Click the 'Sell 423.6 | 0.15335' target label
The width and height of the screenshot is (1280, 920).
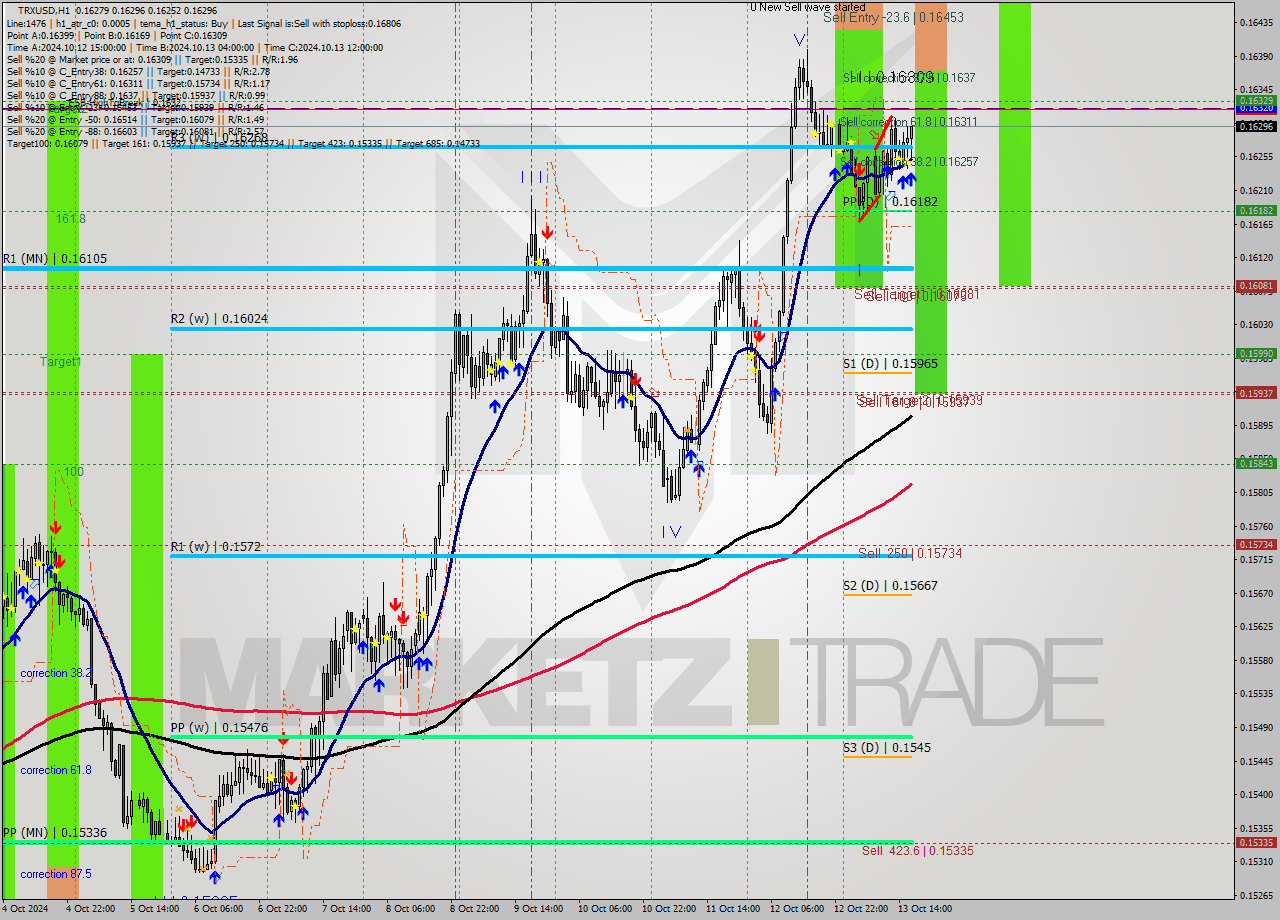point(917,850)
